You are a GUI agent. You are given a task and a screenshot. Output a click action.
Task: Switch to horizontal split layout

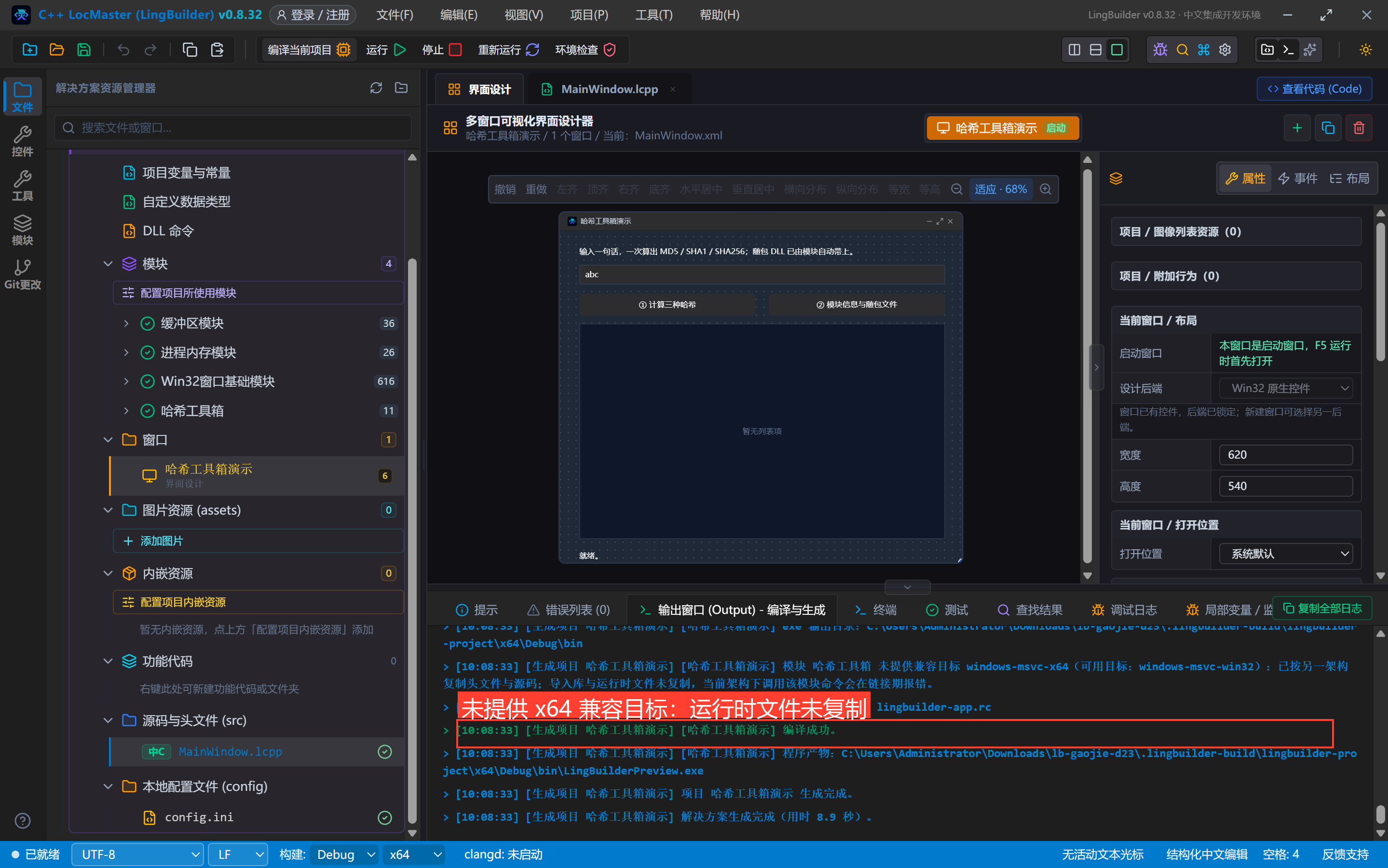(1095, 50)
